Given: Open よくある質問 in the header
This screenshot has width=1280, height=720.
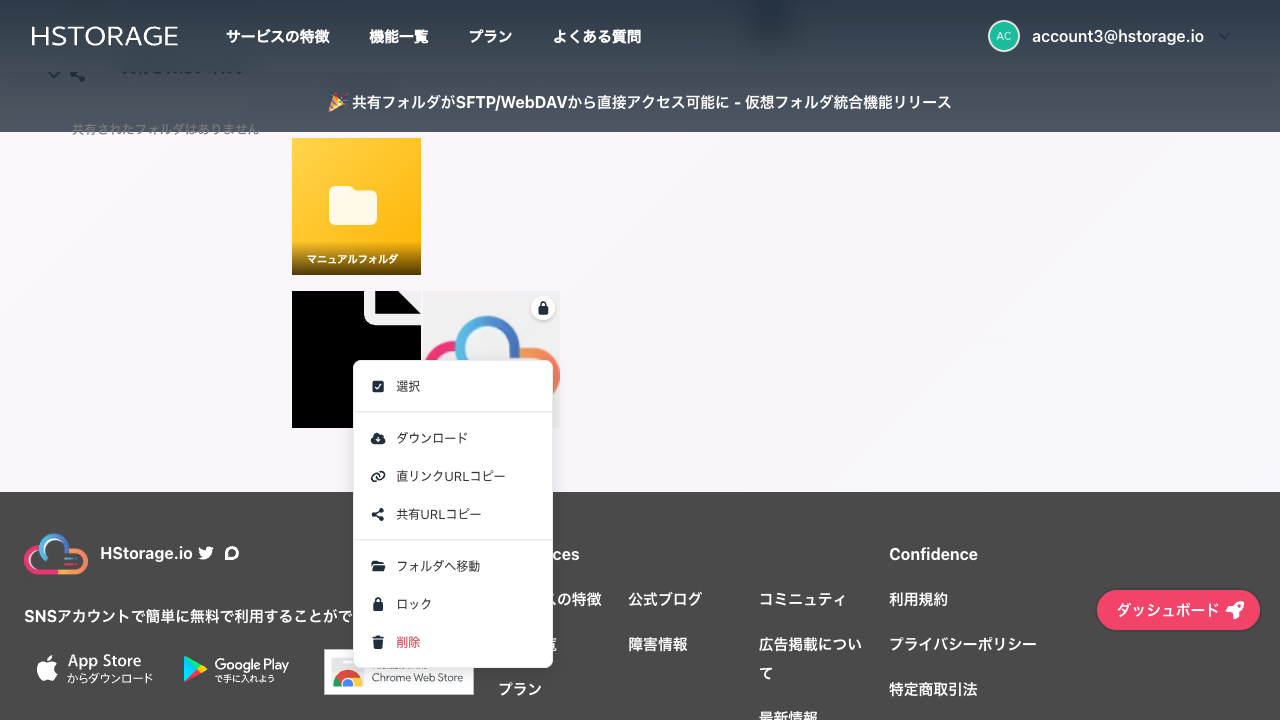Looking at the screenshot, I should click(x=596, y=37).
